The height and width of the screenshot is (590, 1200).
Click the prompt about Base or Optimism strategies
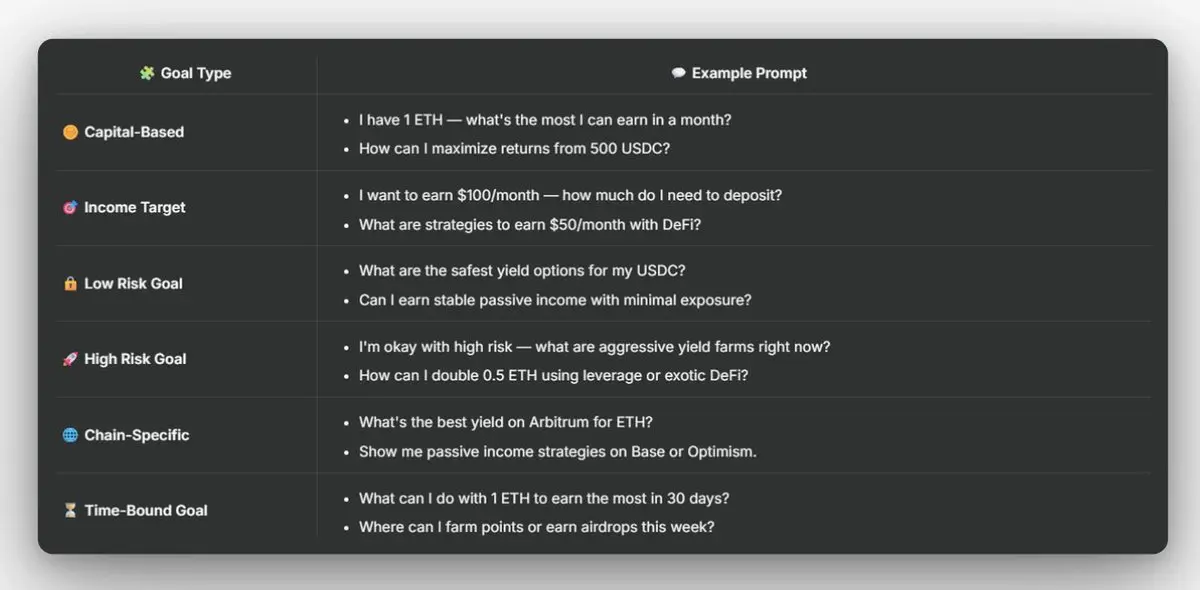pos(558,452)
